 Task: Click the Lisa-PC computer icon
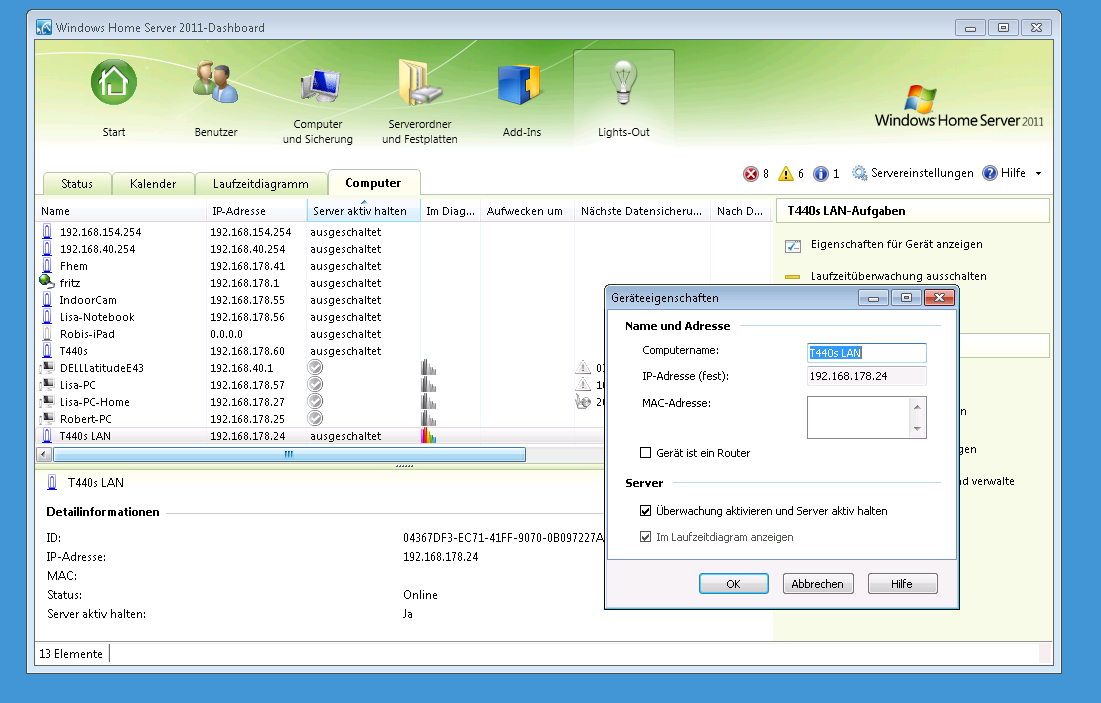click(47, 384)
